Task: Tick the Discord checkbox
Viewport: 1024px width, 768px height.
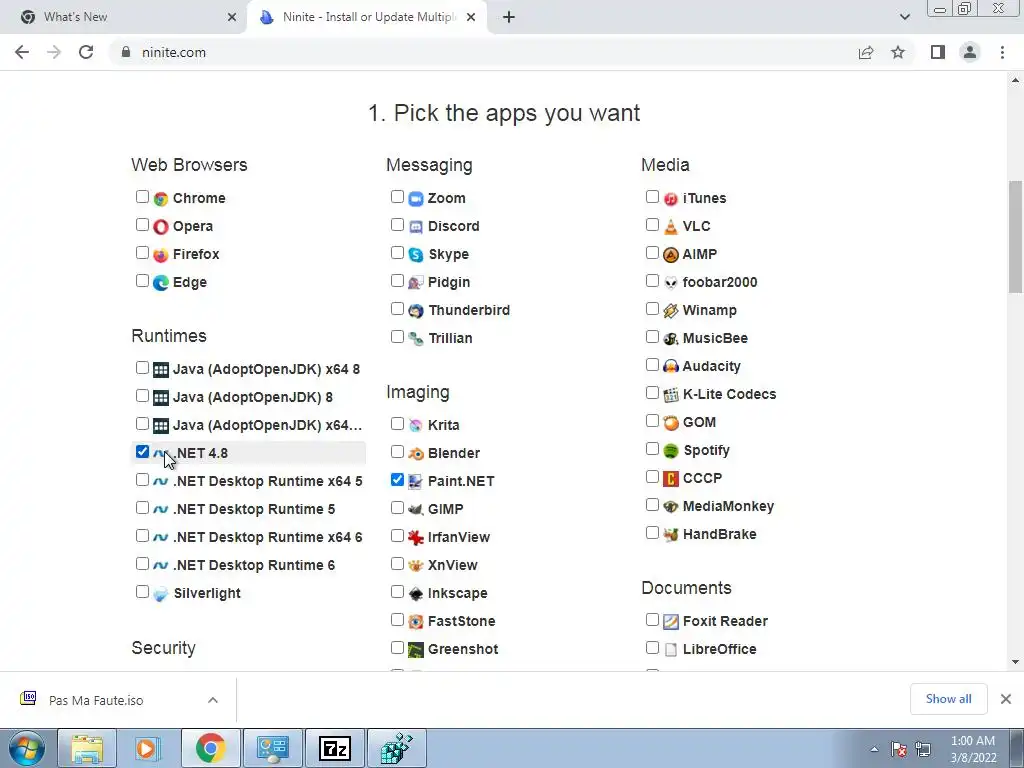Action: (397, 225)
